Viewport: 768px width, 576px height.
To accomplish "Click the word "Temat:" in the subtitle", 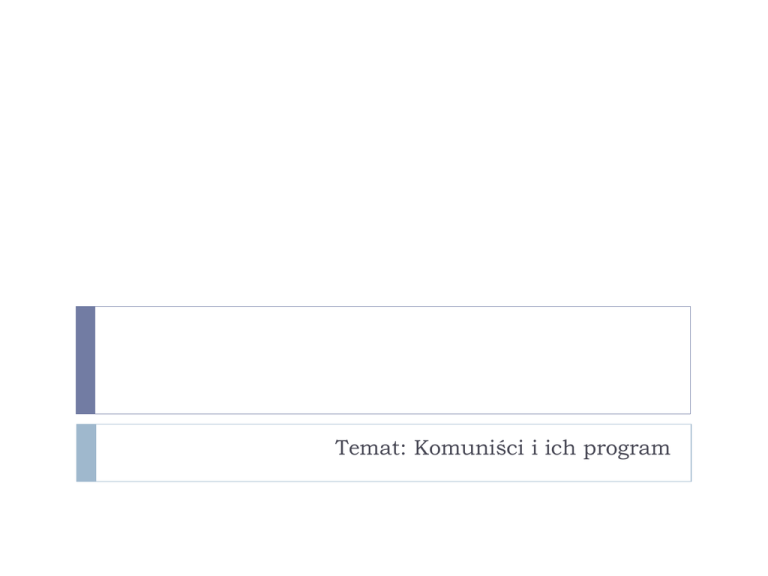I will pos(365,449).
